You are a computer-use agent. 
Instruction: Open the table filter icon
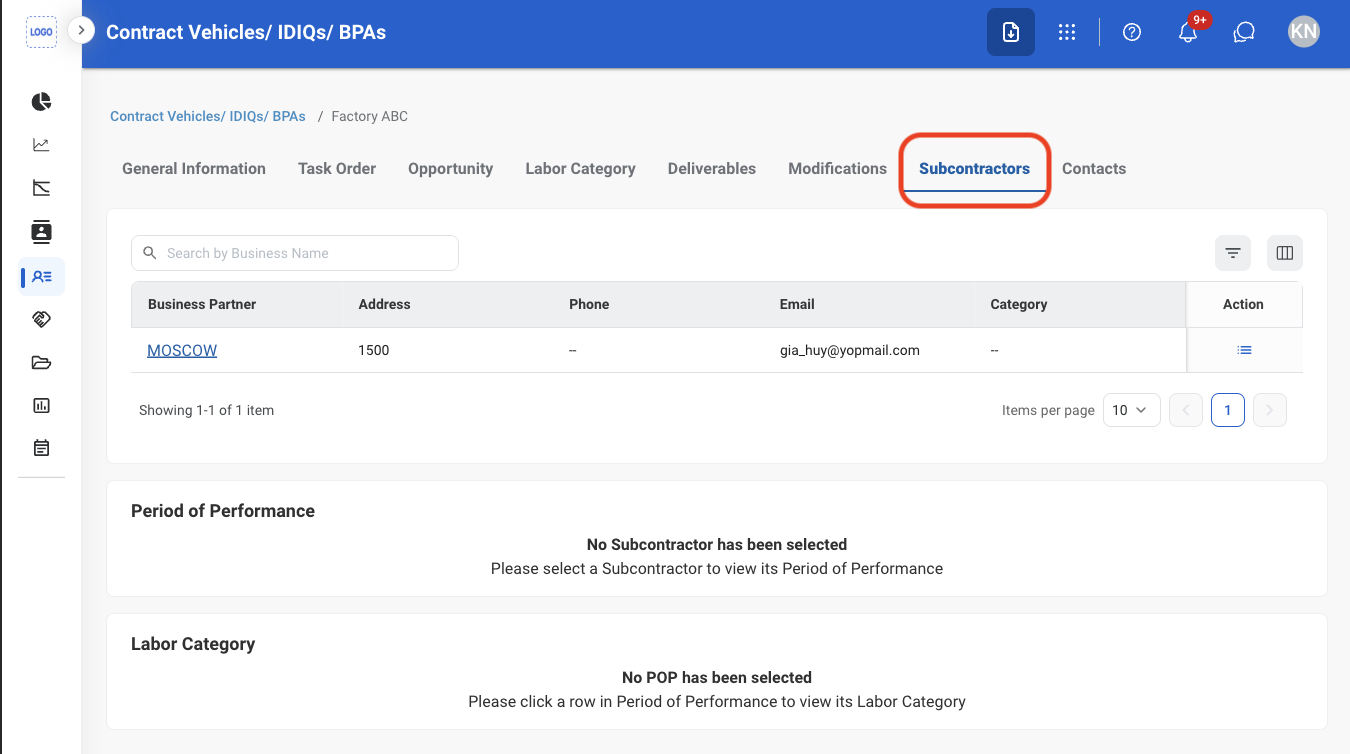[x=1233, y=253]
